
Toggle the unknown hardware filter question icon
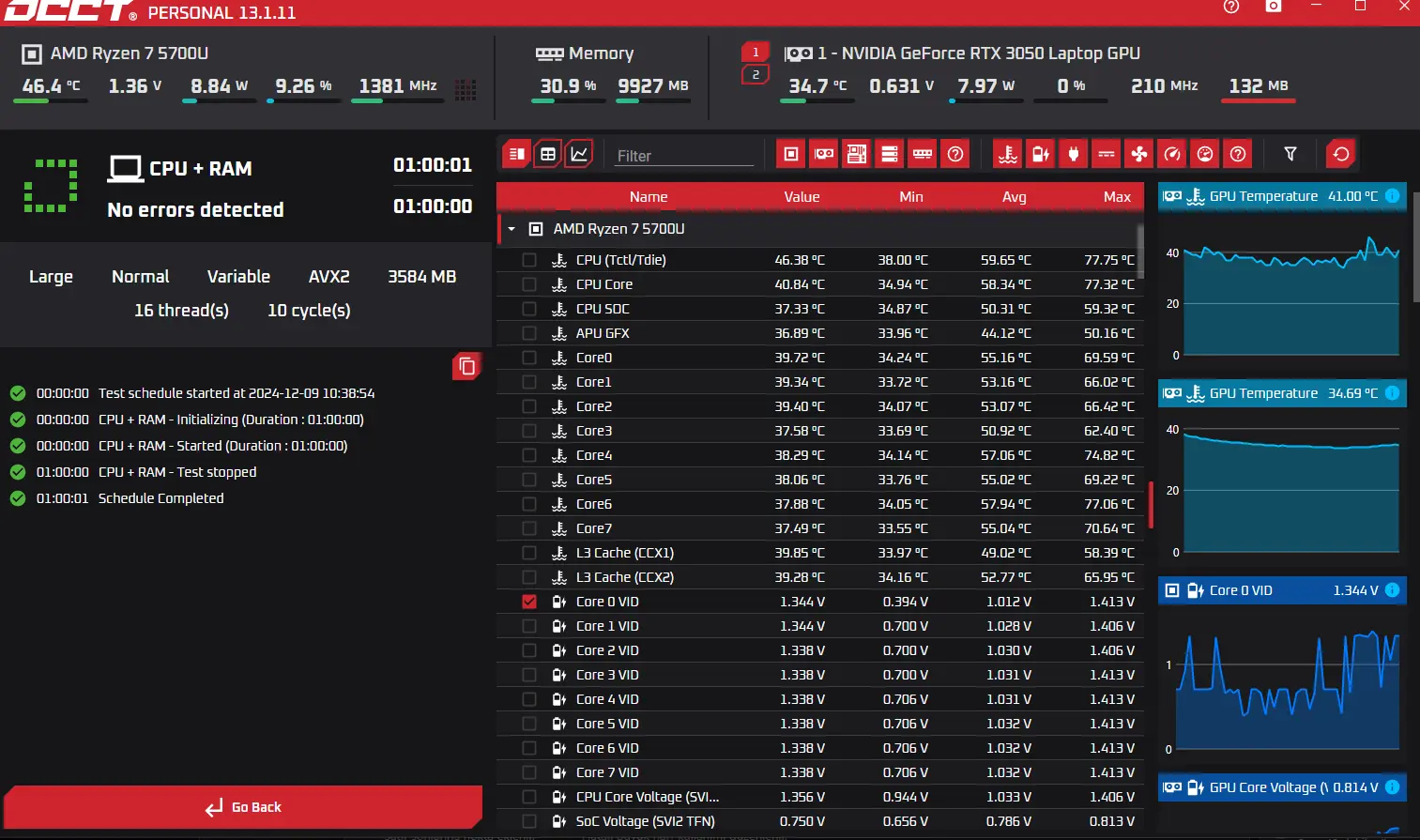955,154
